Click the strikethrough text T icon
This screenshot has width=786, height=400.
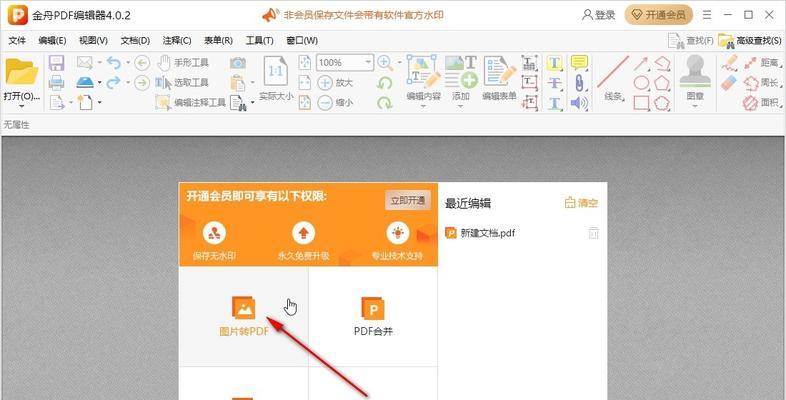point(554,83)
